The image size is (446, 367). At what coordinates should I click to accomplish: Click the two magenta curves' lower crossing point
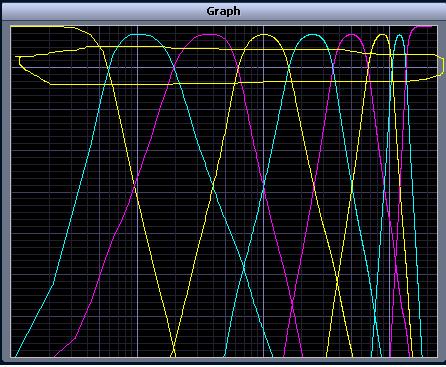pos(293,305)
